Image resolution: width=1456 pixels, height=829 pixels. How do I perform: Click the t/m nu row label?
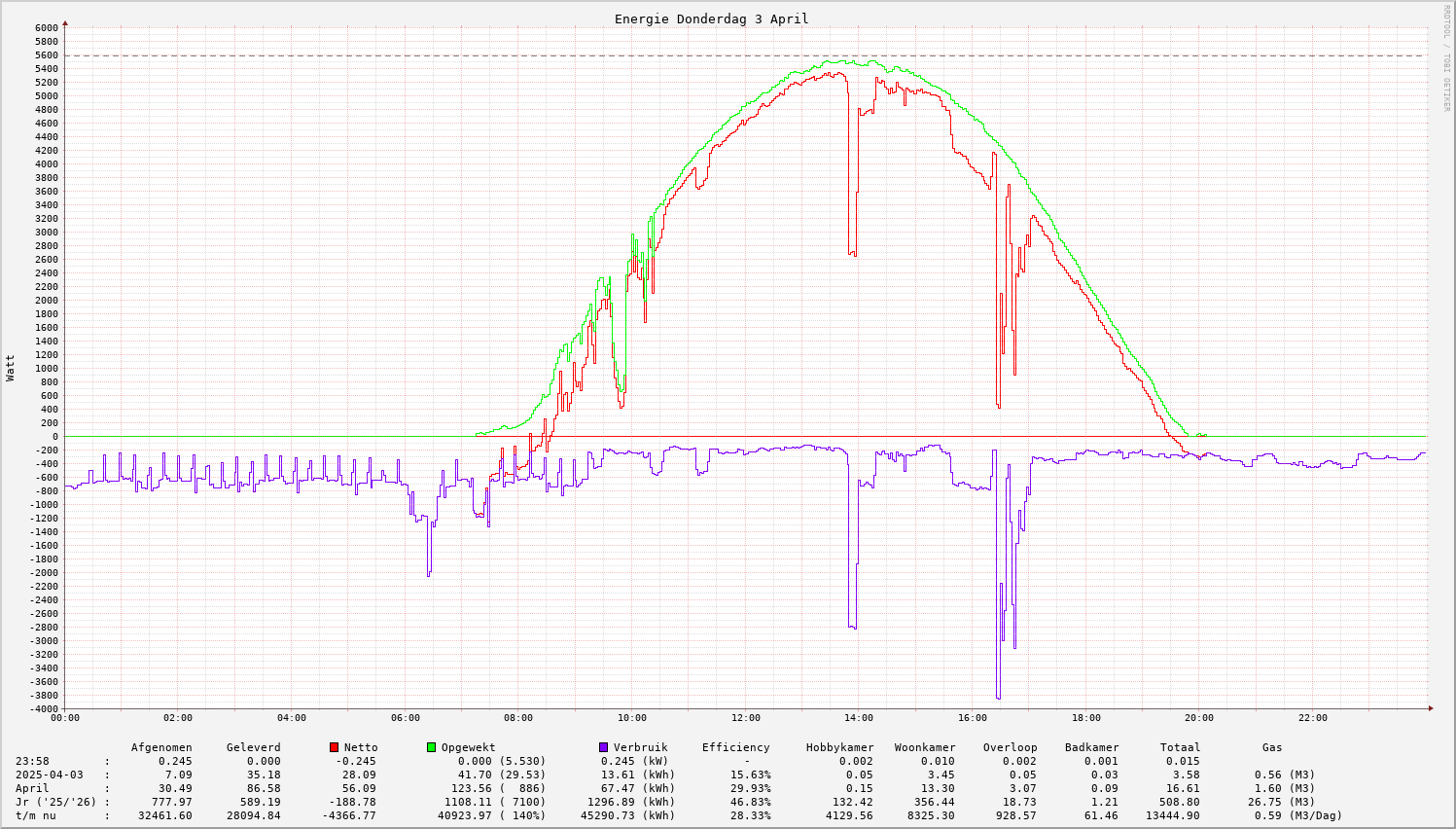coord(35,815)
